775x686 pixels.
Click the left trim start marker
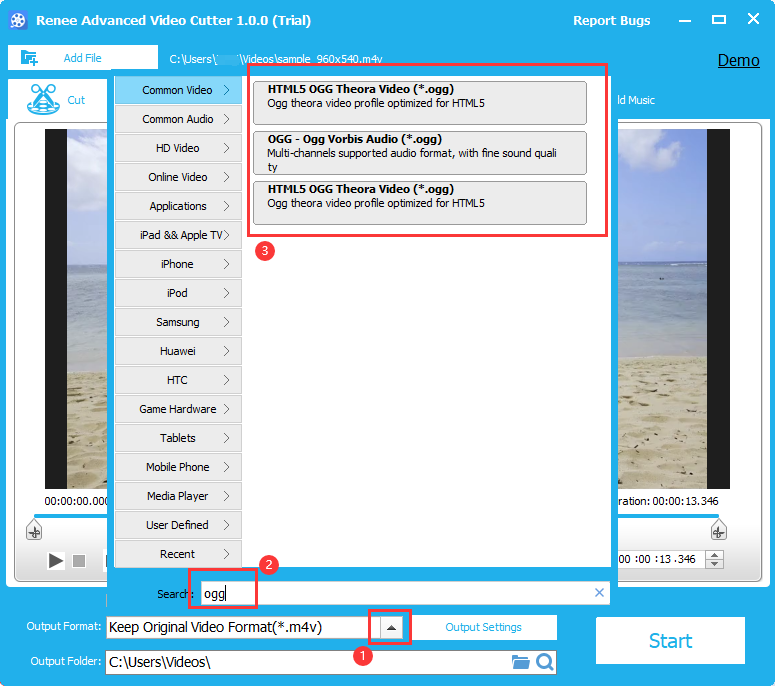[34, 530]
